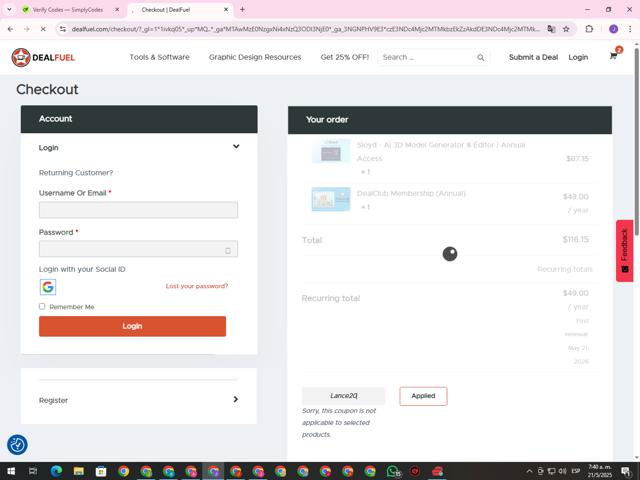
Task: Launch Microsoft Edge from the taskbar
Action: (x=56, y=471)
